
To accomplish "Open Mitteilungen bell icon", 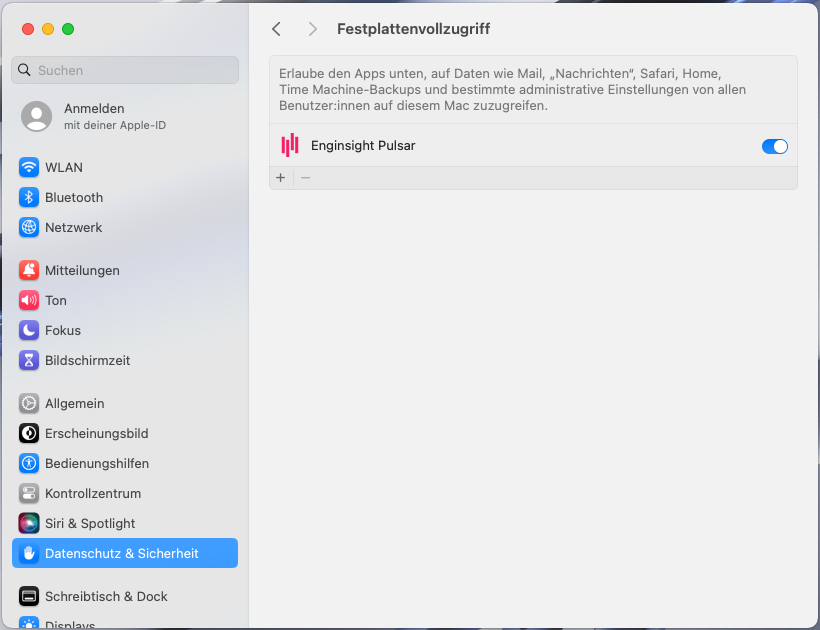I will 29,270.
